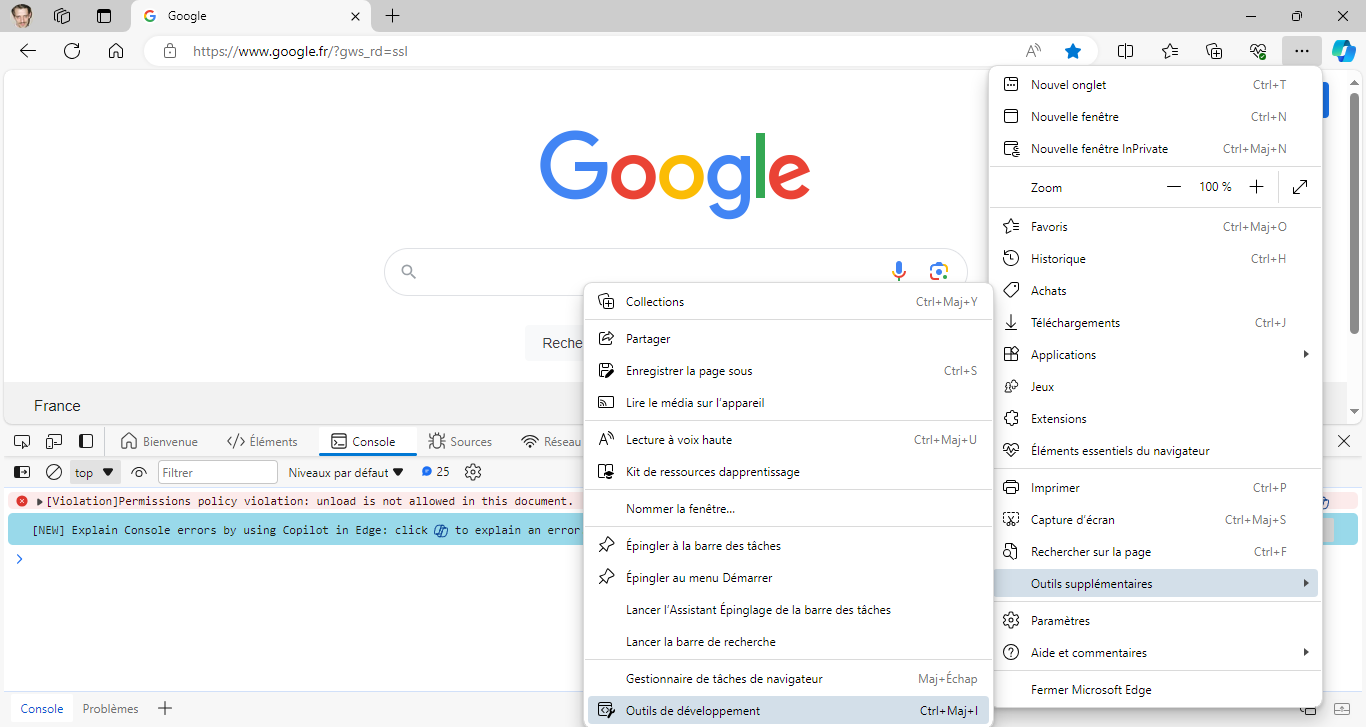The image size is (1366, 727).
Task: Click the read aloud icon in address bar
Action: (1034, 51)
